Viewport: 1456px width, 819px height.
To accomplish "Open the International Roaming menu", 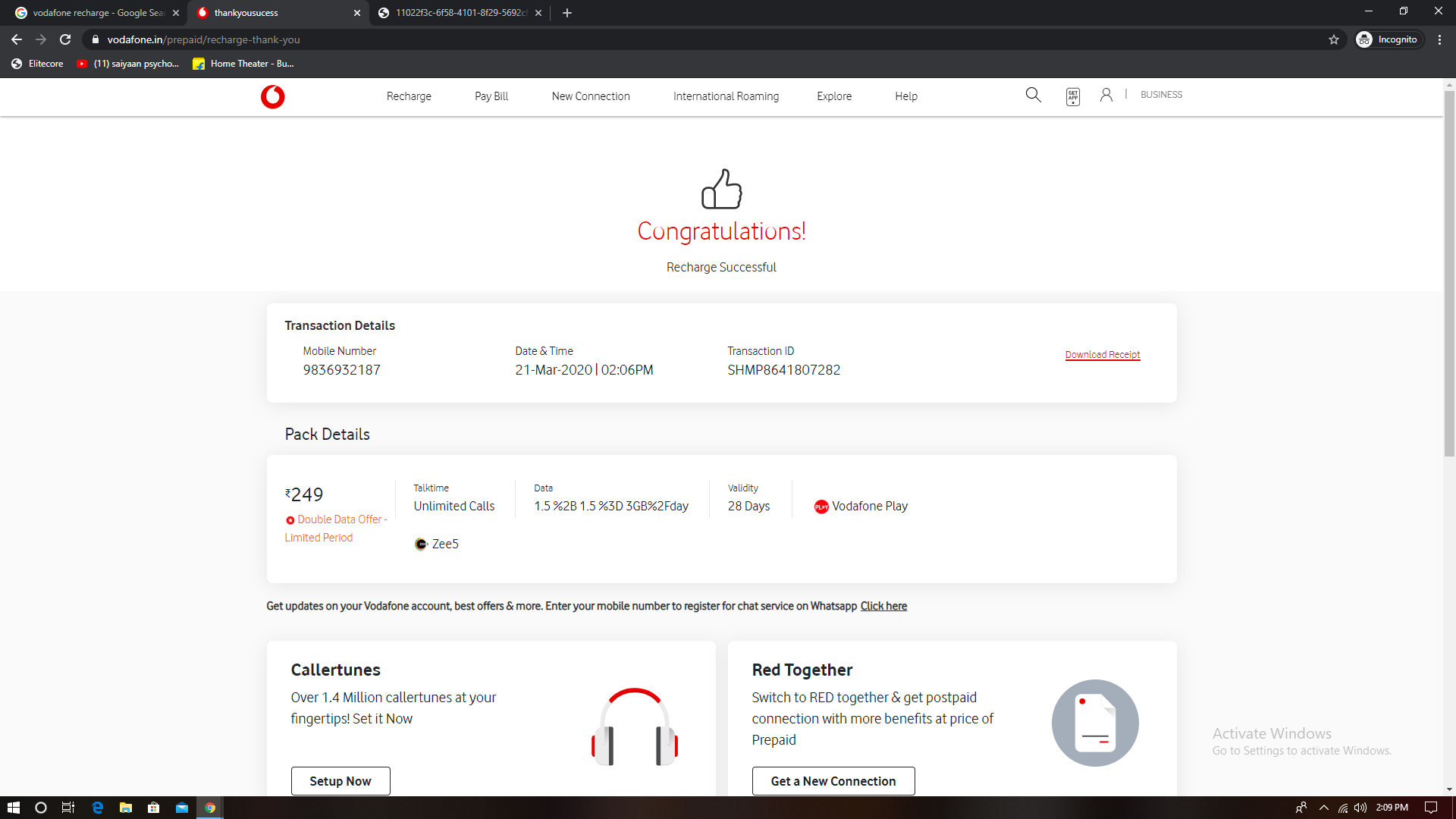I will tap(726, 96).
